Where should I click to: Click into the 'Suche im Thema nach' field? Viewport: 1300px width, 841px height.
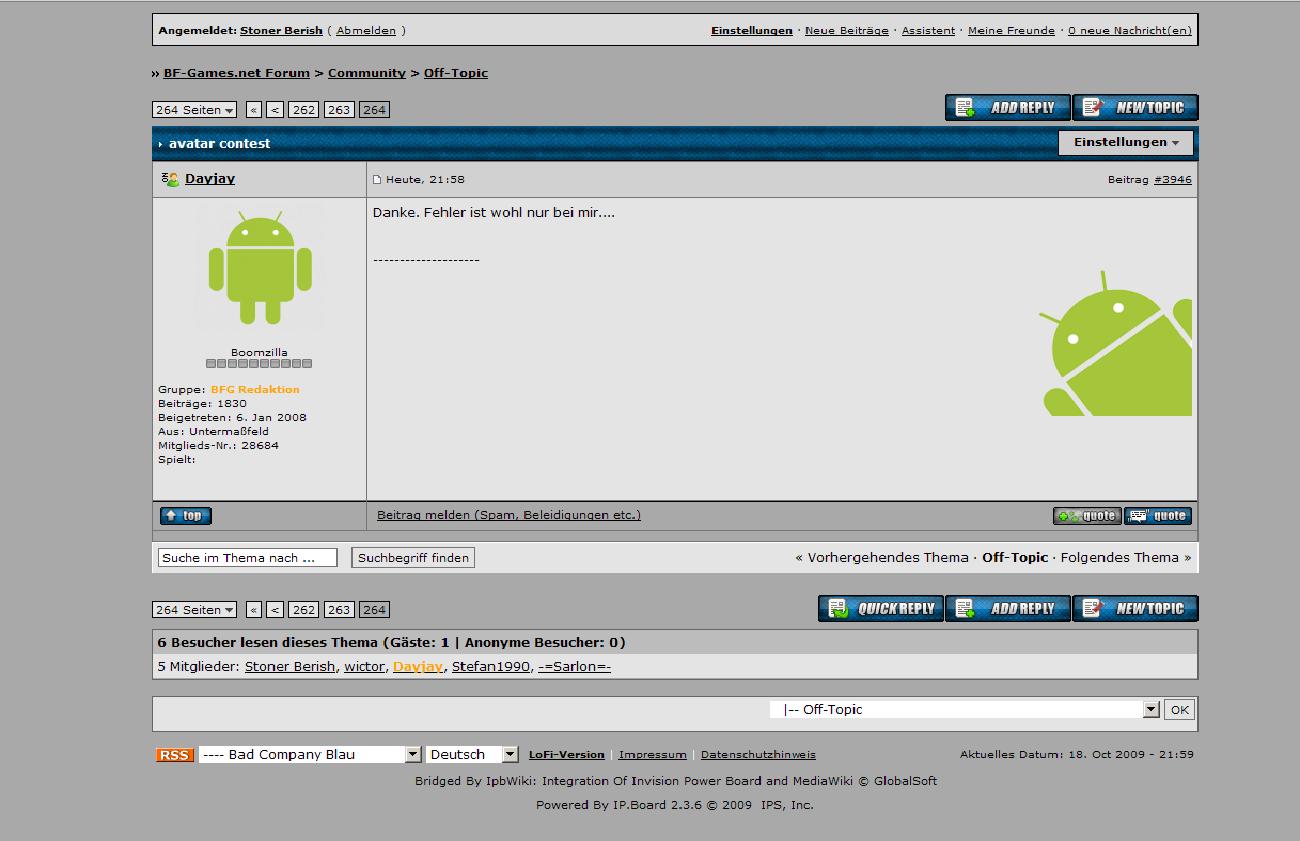[248, 558]
